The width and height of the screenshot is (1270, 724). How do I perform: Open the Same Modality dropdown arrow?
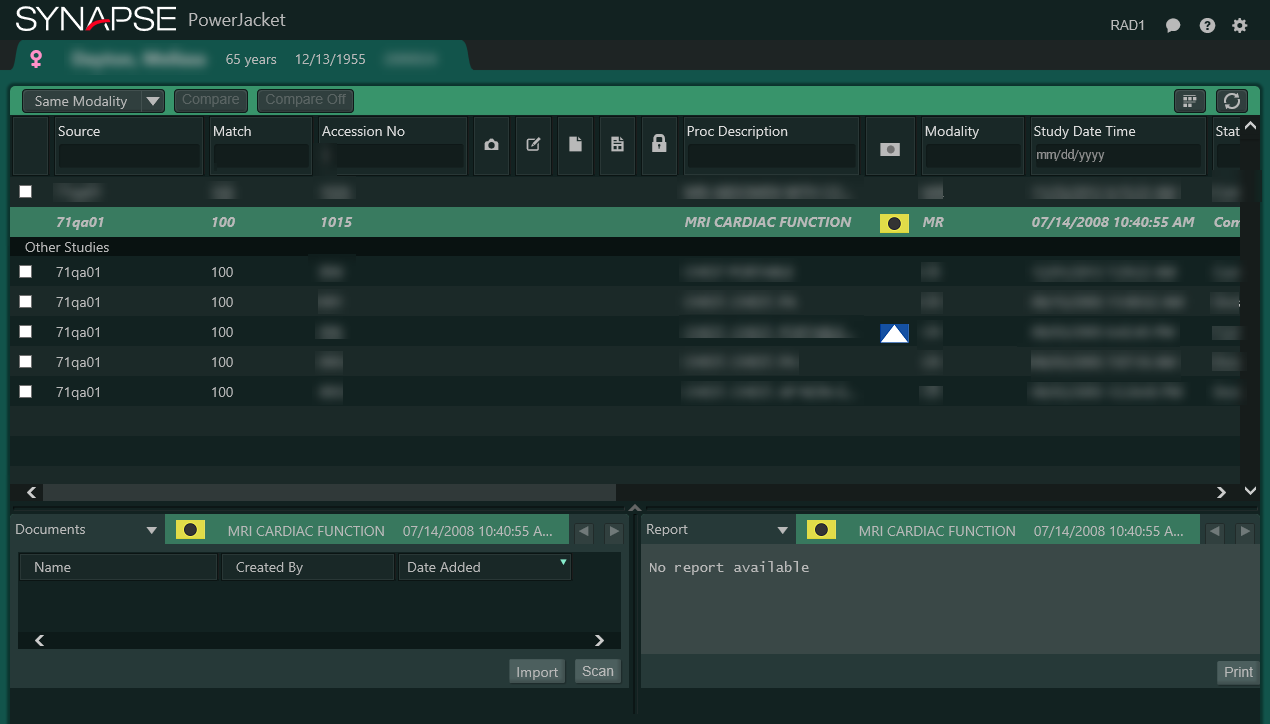click(x=153, y=101)
